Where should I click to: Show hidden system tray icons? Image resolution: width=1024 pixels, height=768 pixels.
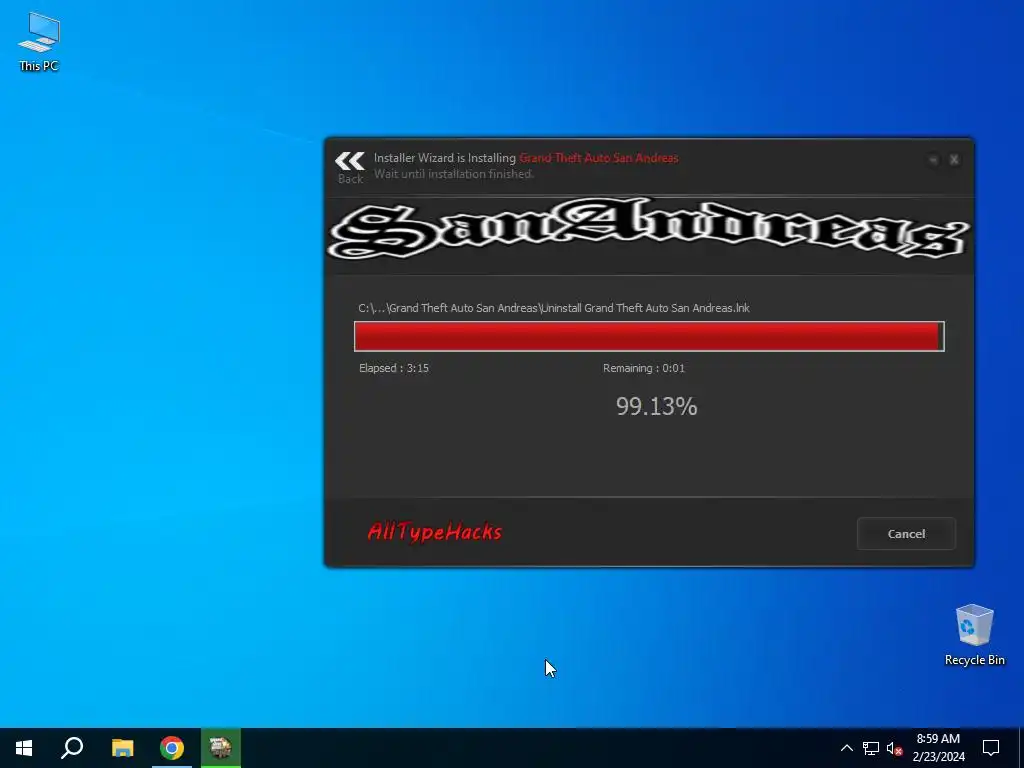pos(846,748)
